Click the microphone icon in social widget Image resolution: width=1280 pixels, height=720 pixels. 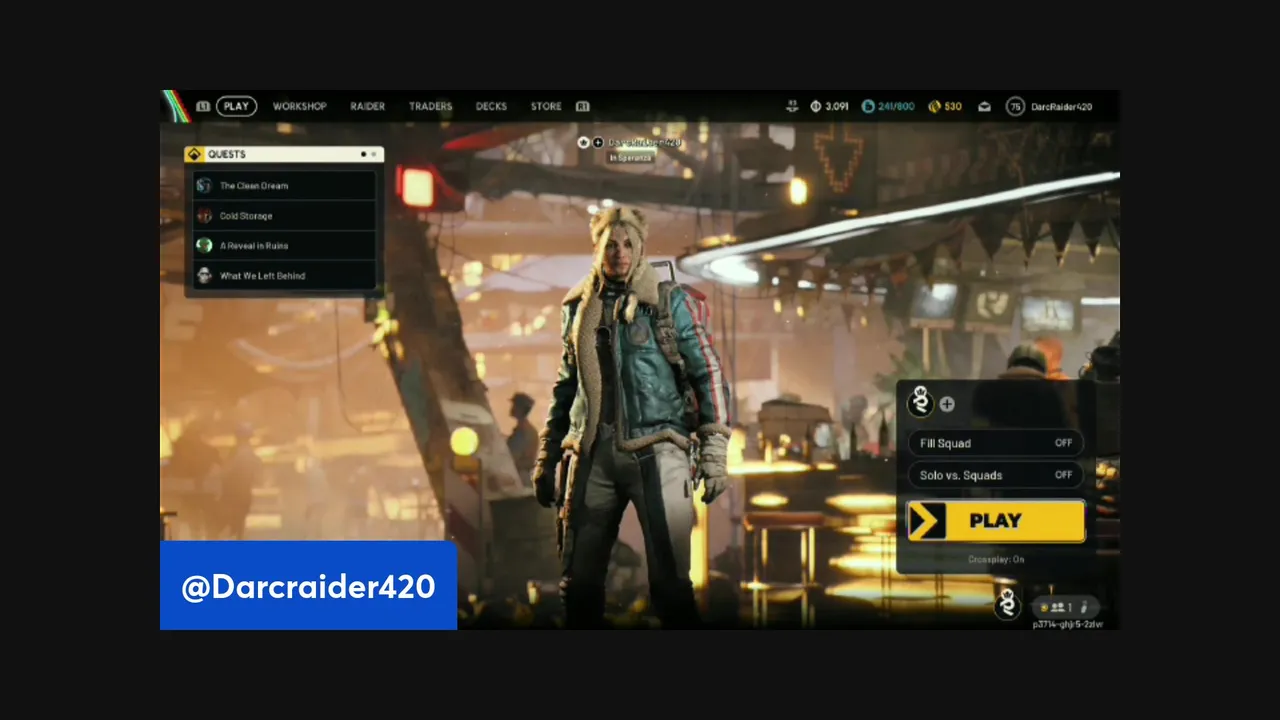click(x=1085, y=607)
